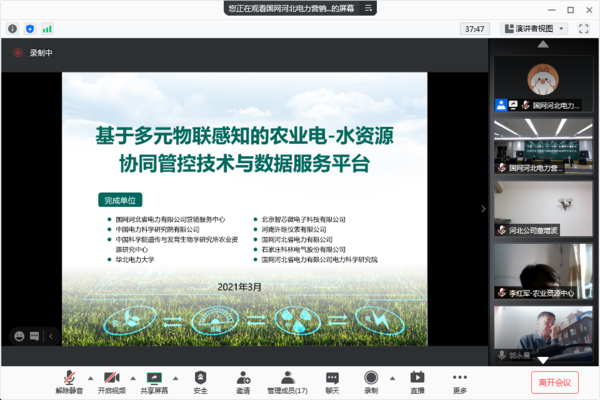The width and height of the screenshot is (600, 400).
Task: Open the 更多 more options menu
Action: (460, 379)
